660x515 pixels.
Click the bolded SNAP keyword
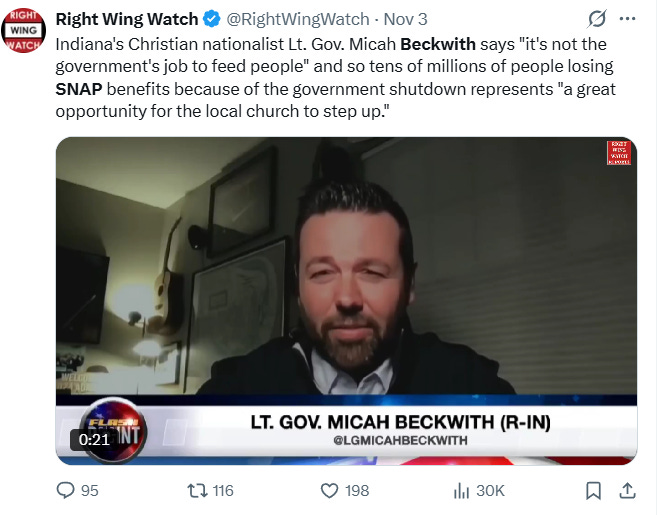(x=79, y=89)
